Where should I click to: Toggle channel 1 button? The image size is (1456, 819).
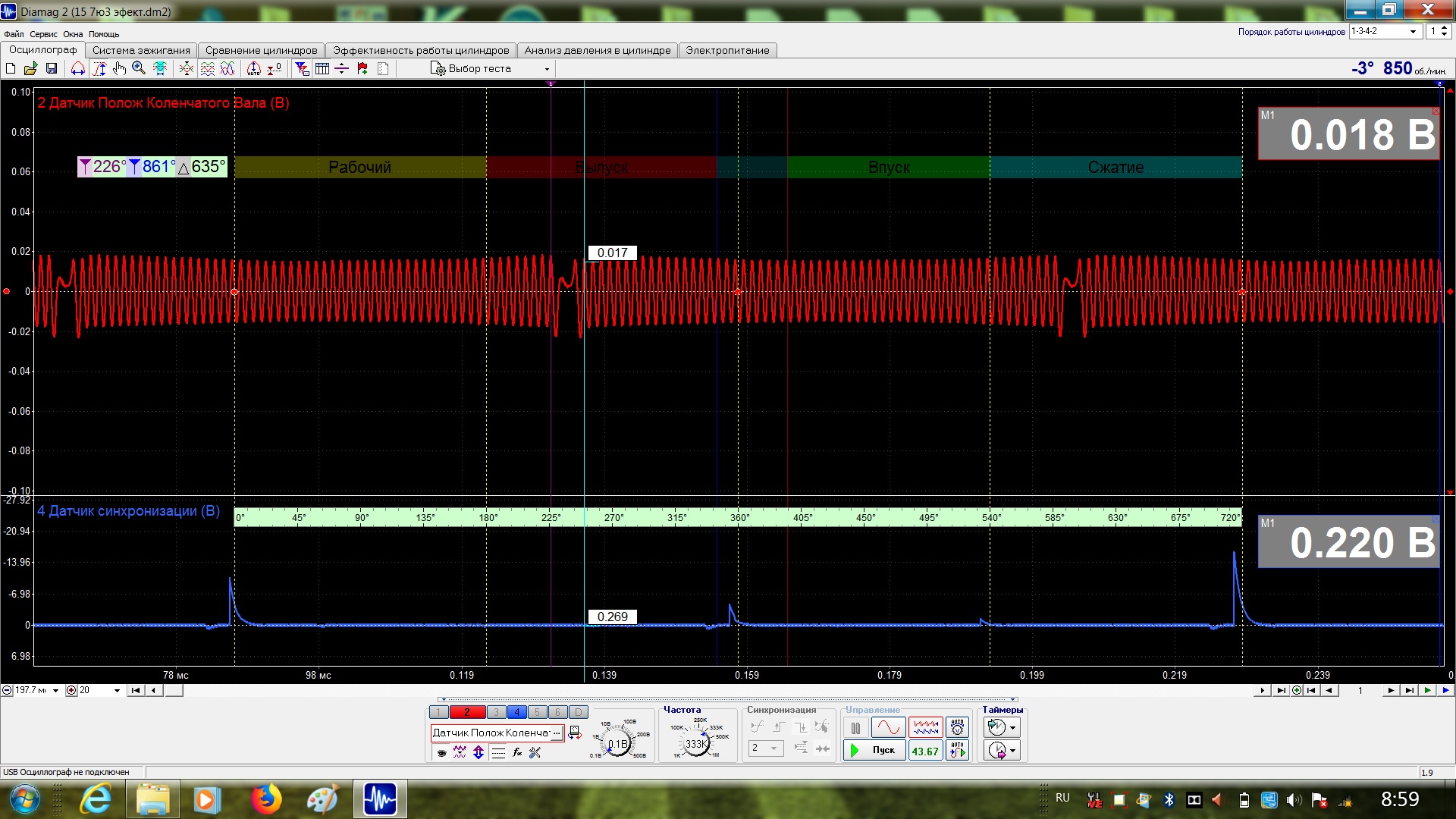click(438, 712)
